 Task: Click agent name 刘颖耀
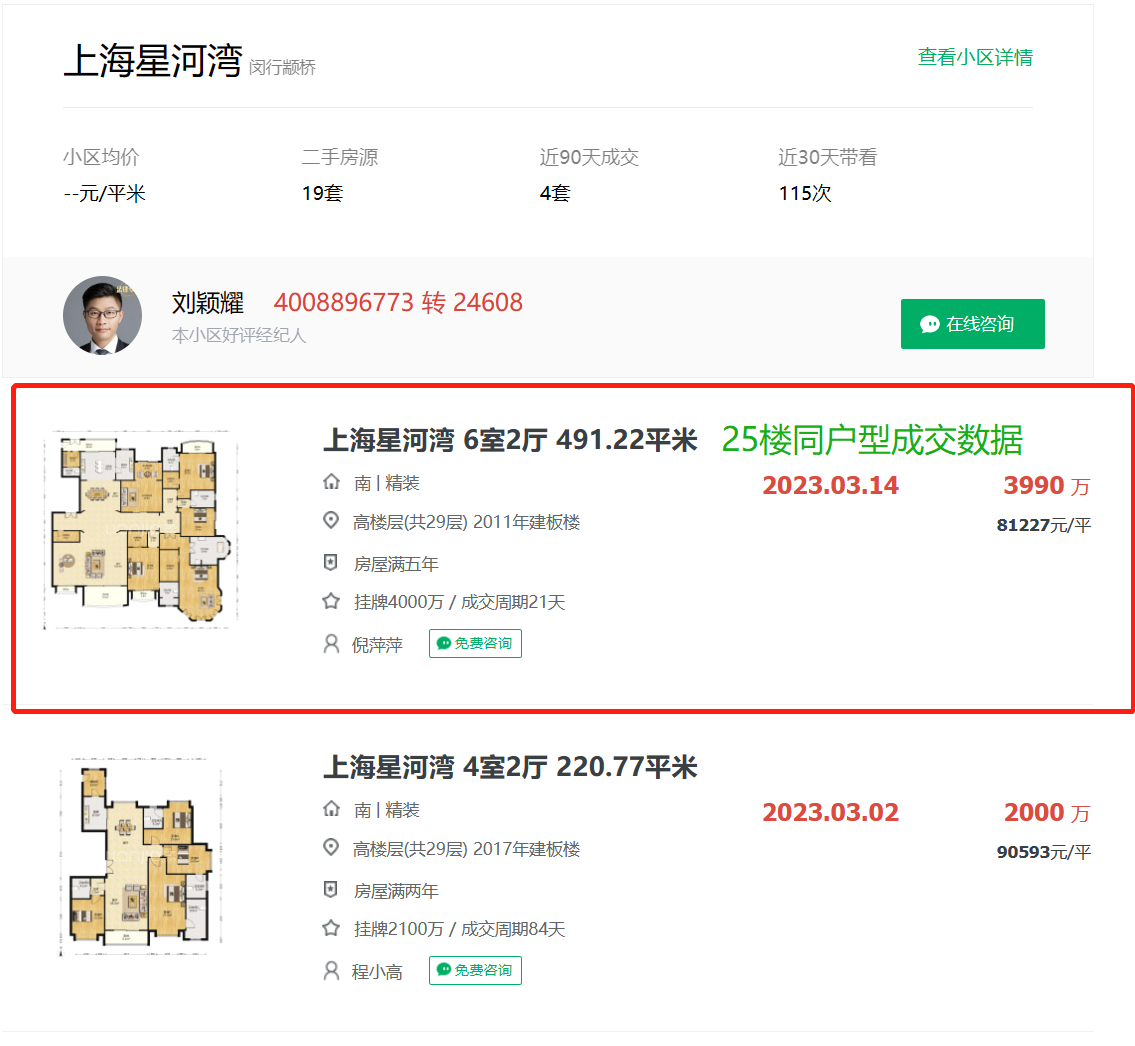tap(208, 303)
